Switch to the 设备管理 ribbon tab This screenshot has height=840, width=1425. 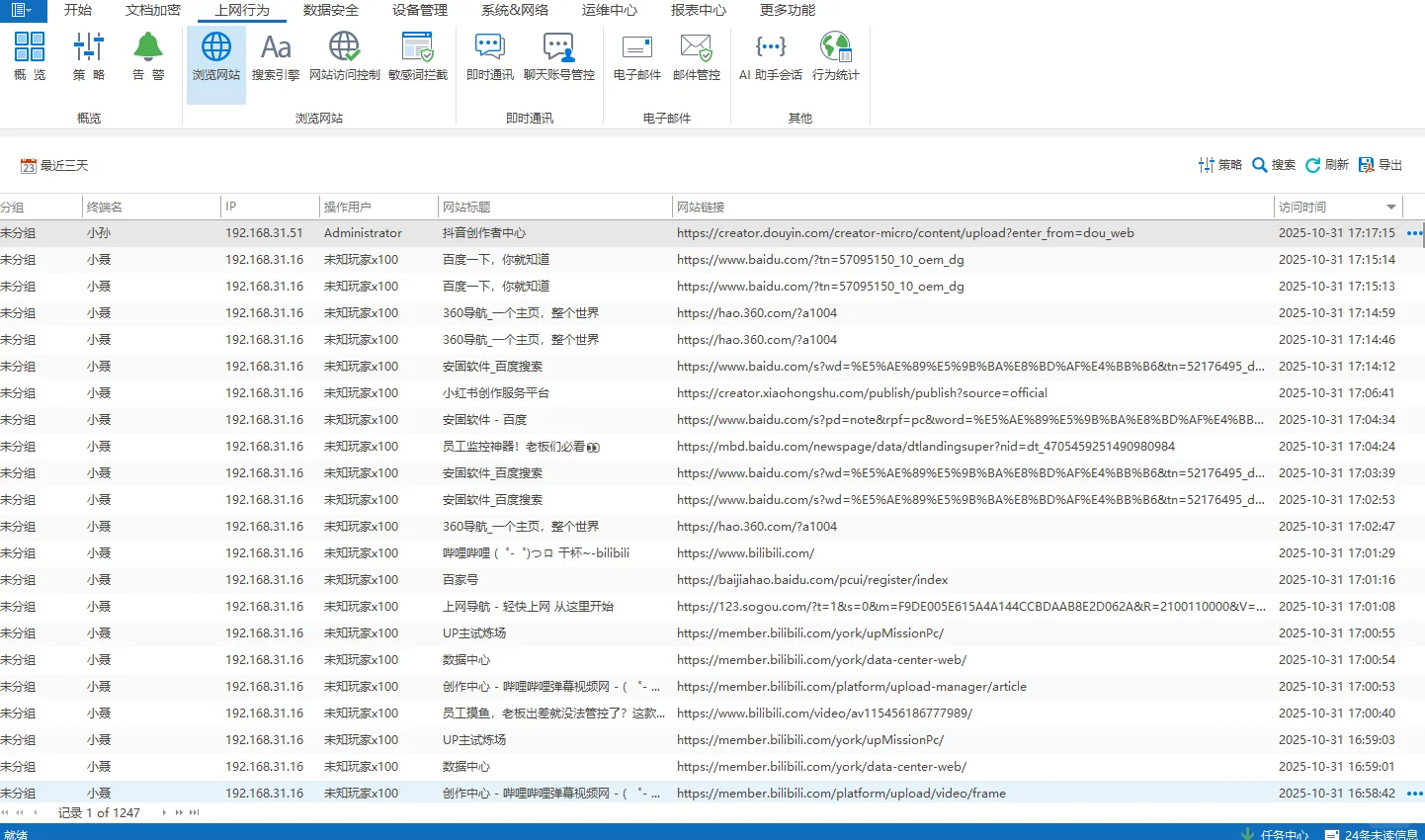[x=420, y=10]
